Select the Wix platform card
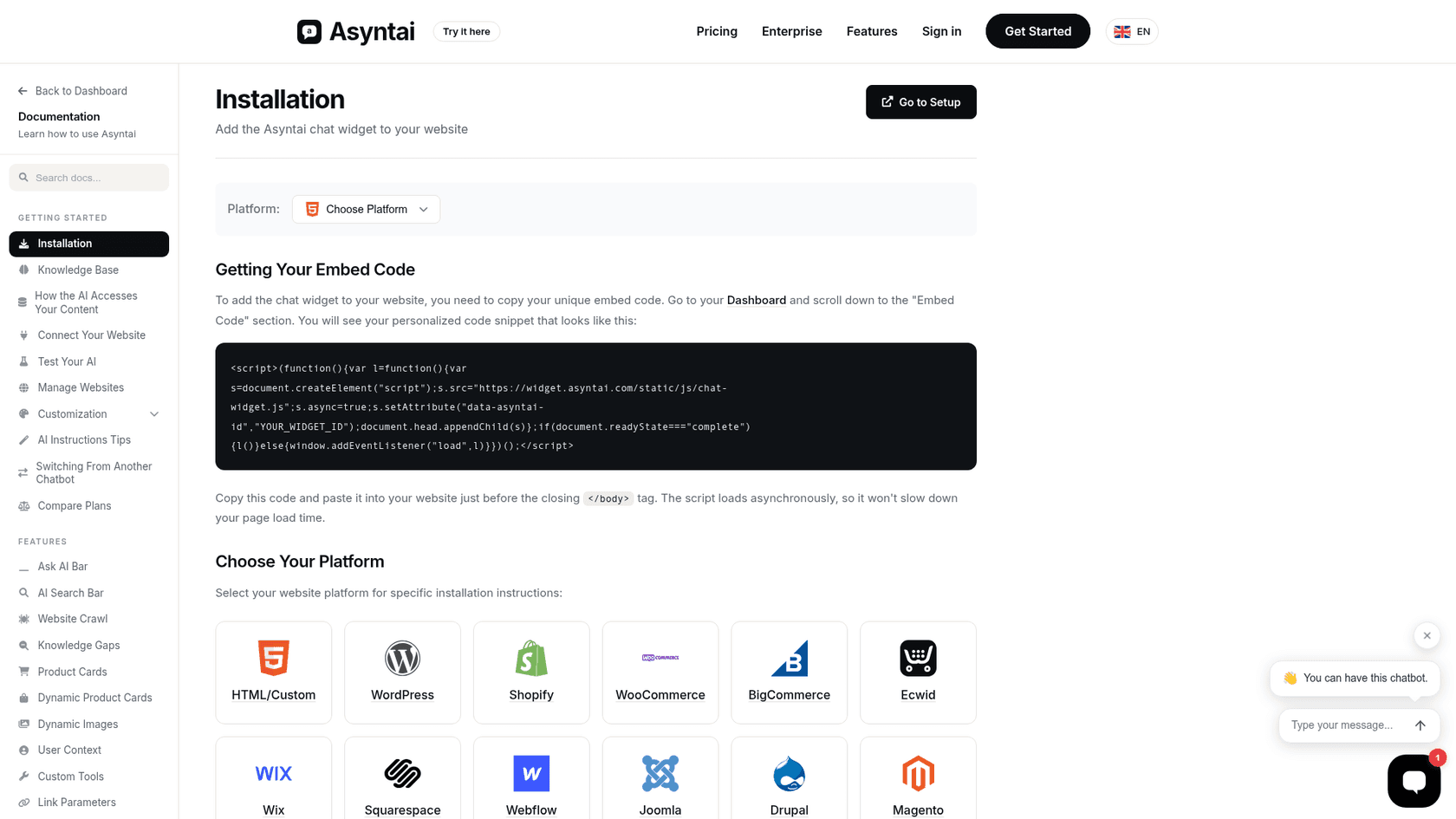 (274, 778)
